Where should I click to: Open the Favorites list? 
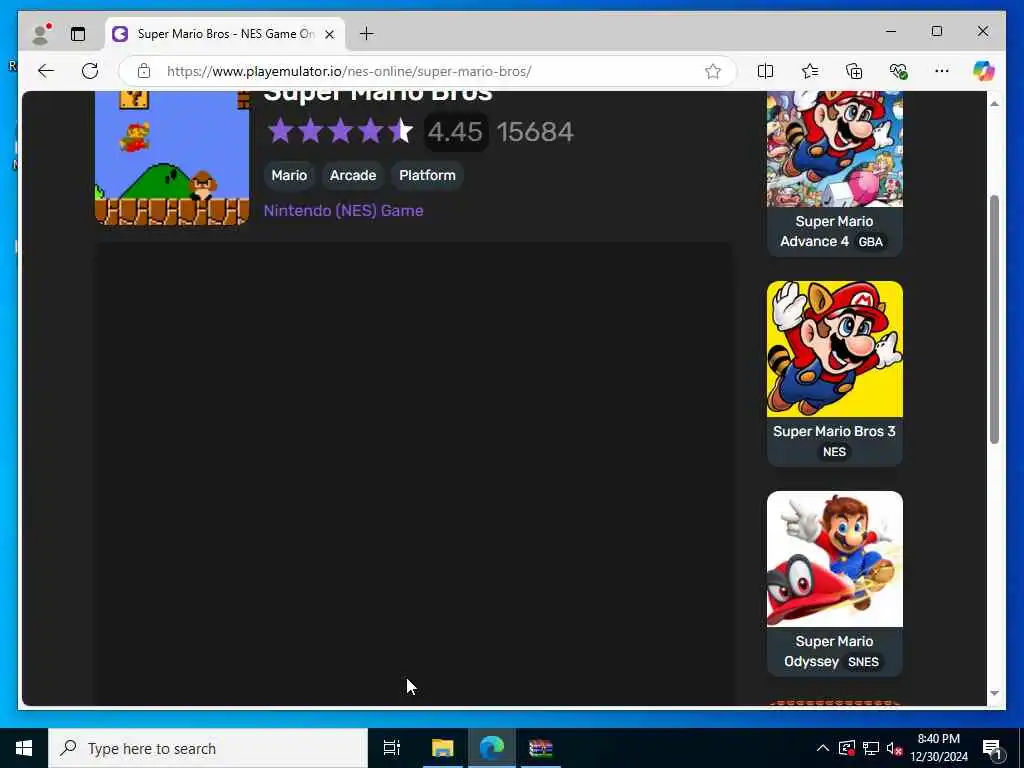810,71
